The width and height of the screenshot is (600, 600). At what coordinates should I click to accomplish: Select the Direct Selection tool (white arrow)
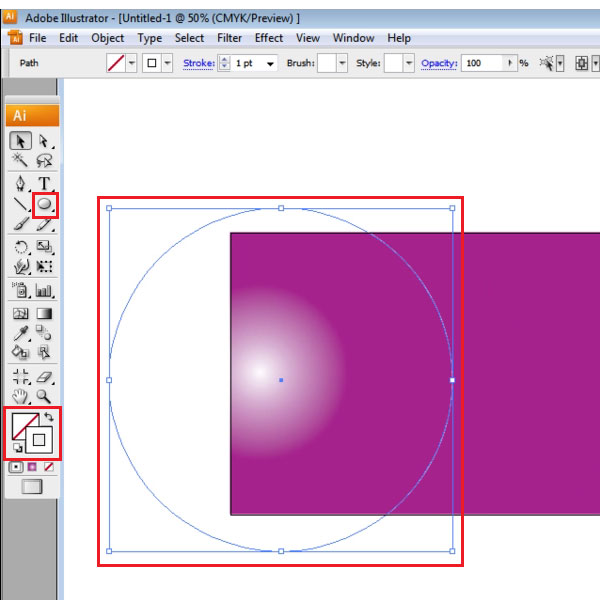[44, 141]
